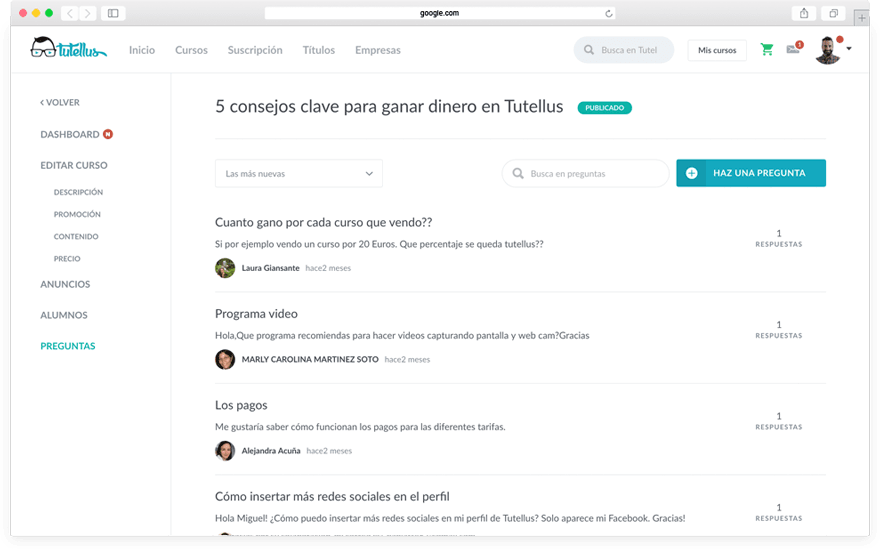
Task: Click the plus icon on Haz una pregunta
Action: click(692, 173)
